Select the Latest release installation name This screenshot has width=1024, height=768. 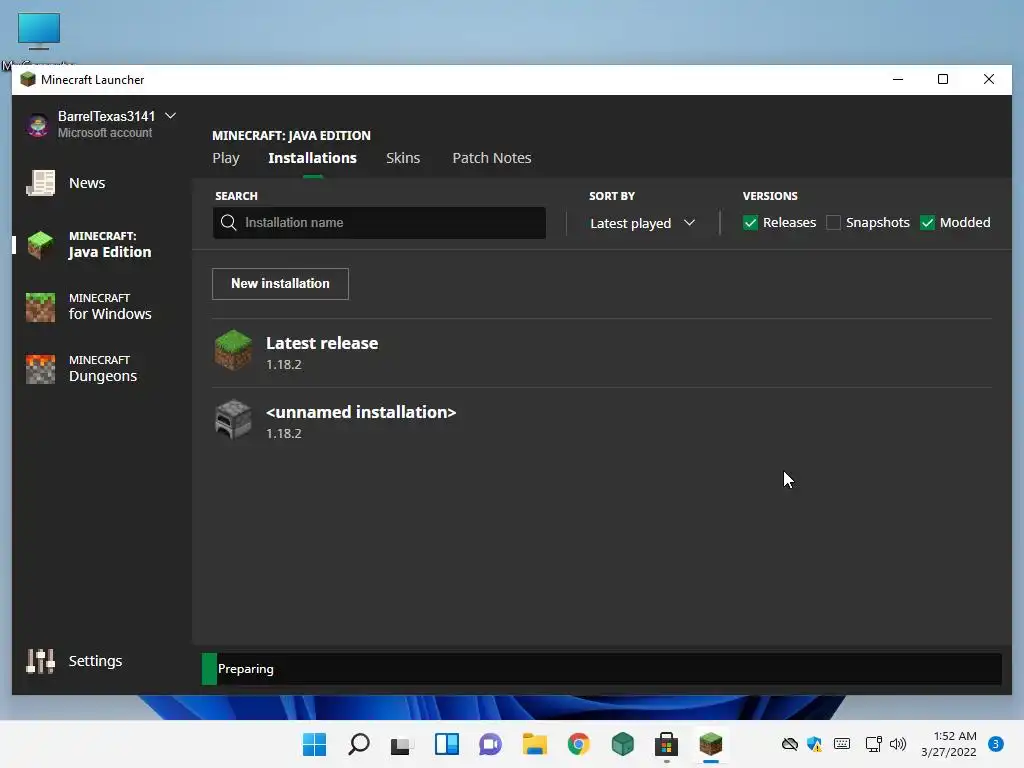click(322, 343)
